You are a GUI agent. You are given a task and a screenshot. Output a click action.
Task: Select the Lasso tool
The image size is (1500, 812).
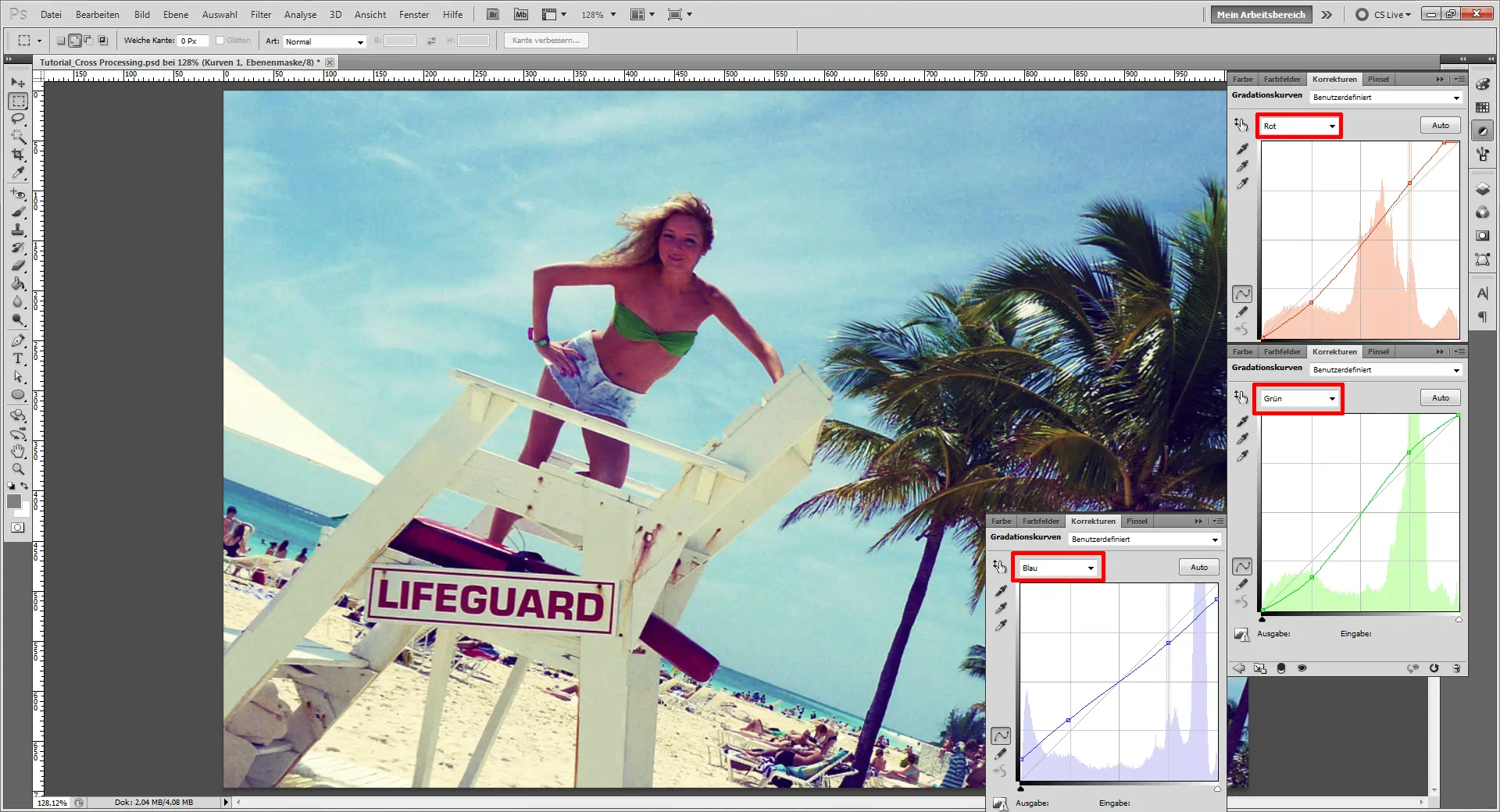click(x=18, y=119)
